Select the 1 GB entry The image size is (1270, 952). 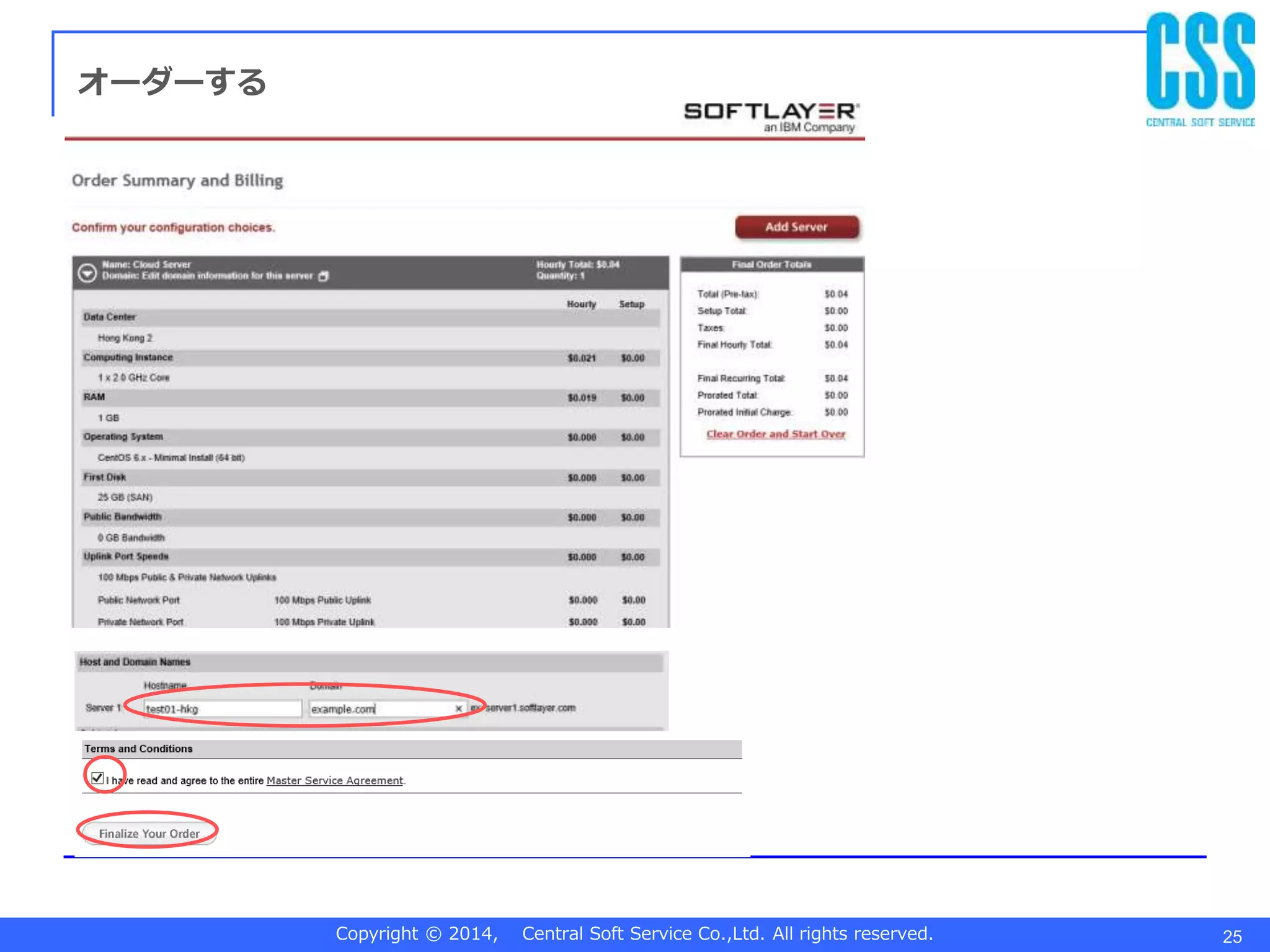(x=108, y=418)
